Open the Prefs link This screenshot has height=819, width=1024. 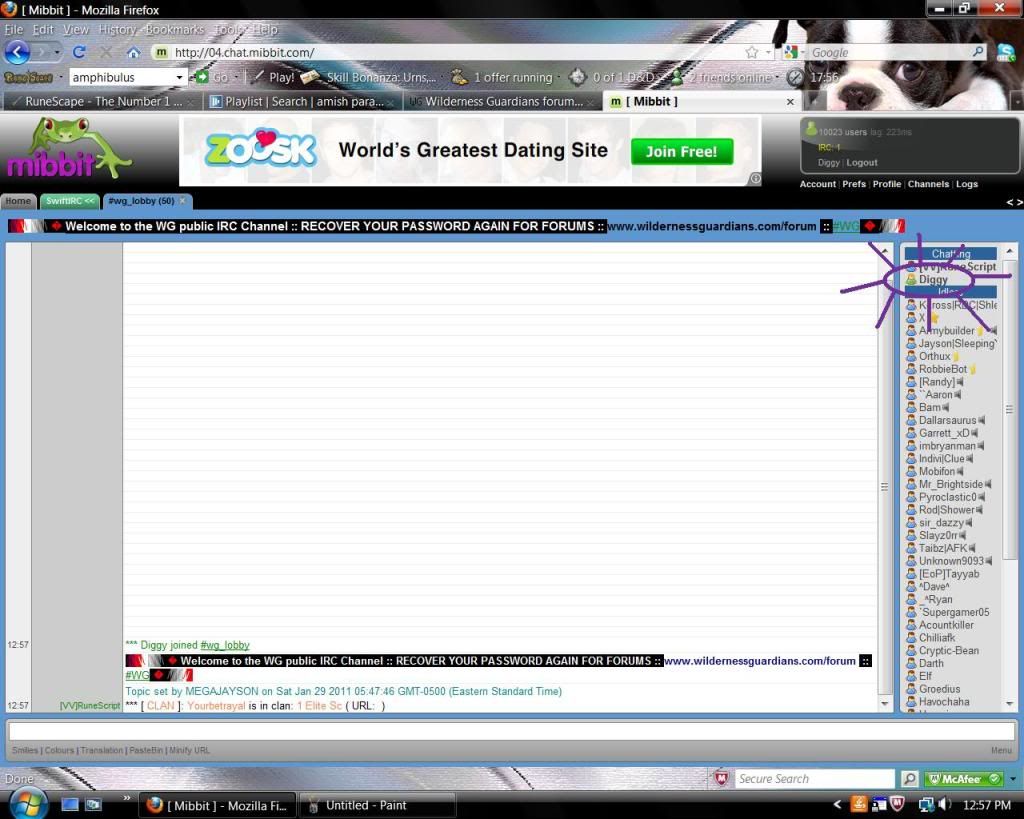pos(854,184)
